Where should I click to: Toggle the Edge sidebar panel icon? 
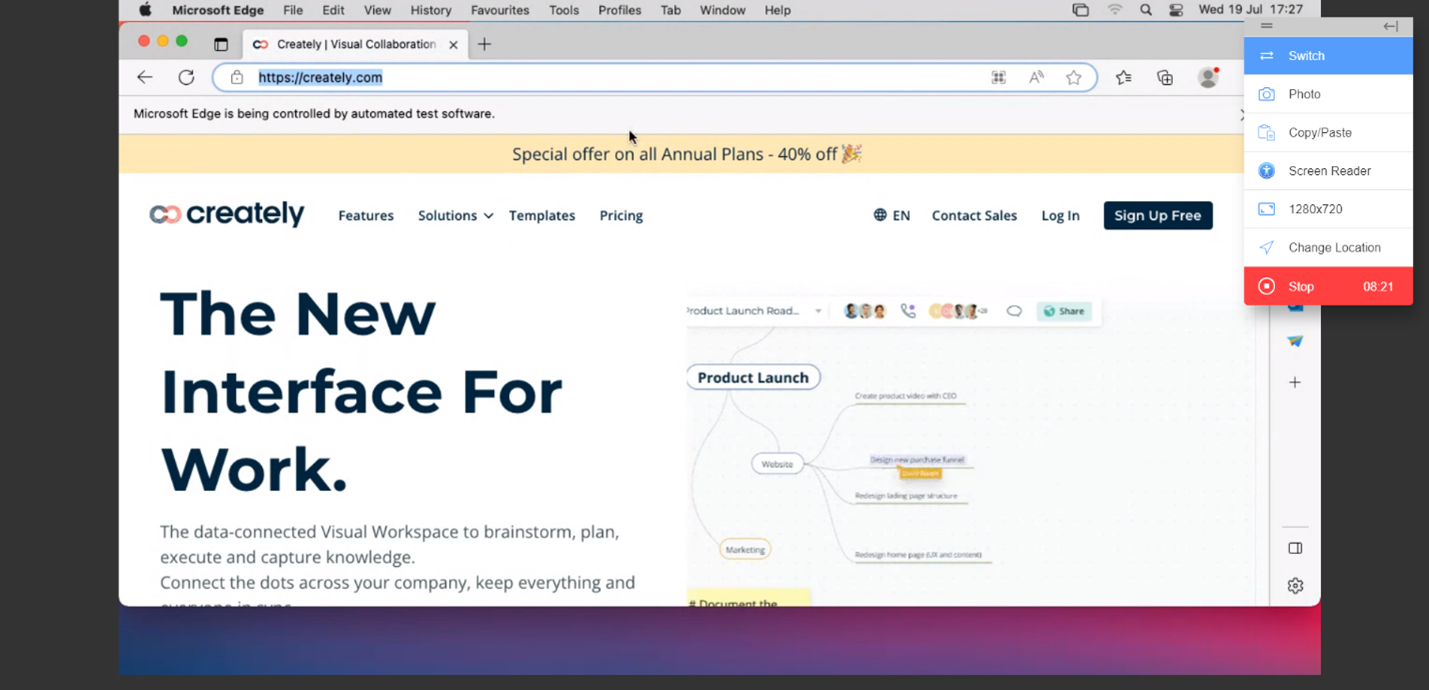click(1295, 548)
